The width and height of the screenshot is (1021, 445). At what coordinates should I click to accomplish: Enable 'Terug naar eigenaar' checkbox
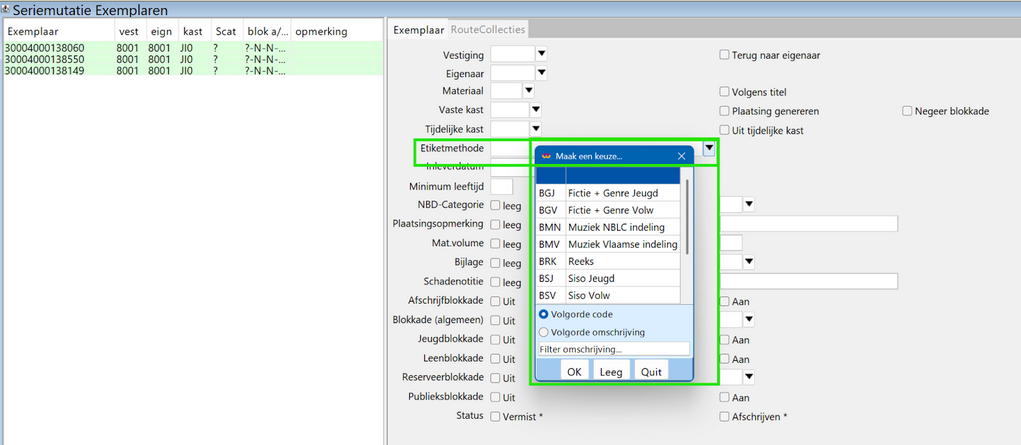[725, 55]
